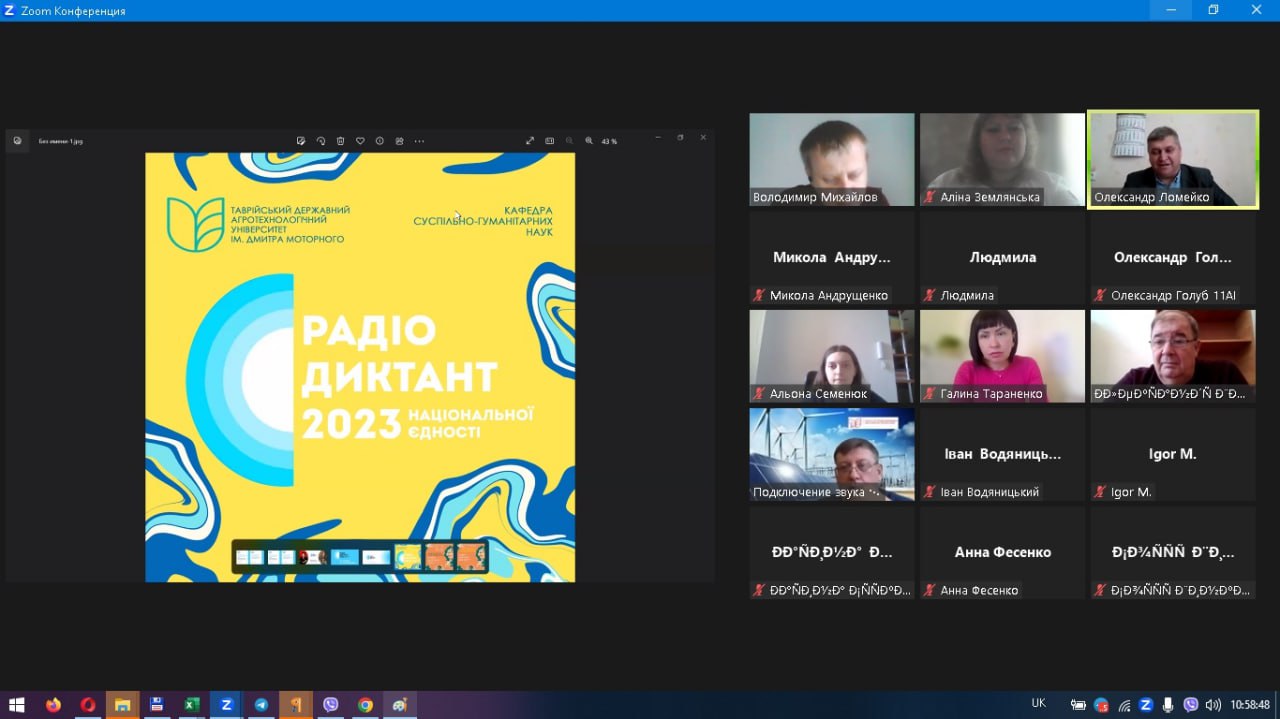Viewport: 1280px width, 719px height.
Task: Add image to favorites with heart icon
Action: pyautogui.click(x=360, y=141)
